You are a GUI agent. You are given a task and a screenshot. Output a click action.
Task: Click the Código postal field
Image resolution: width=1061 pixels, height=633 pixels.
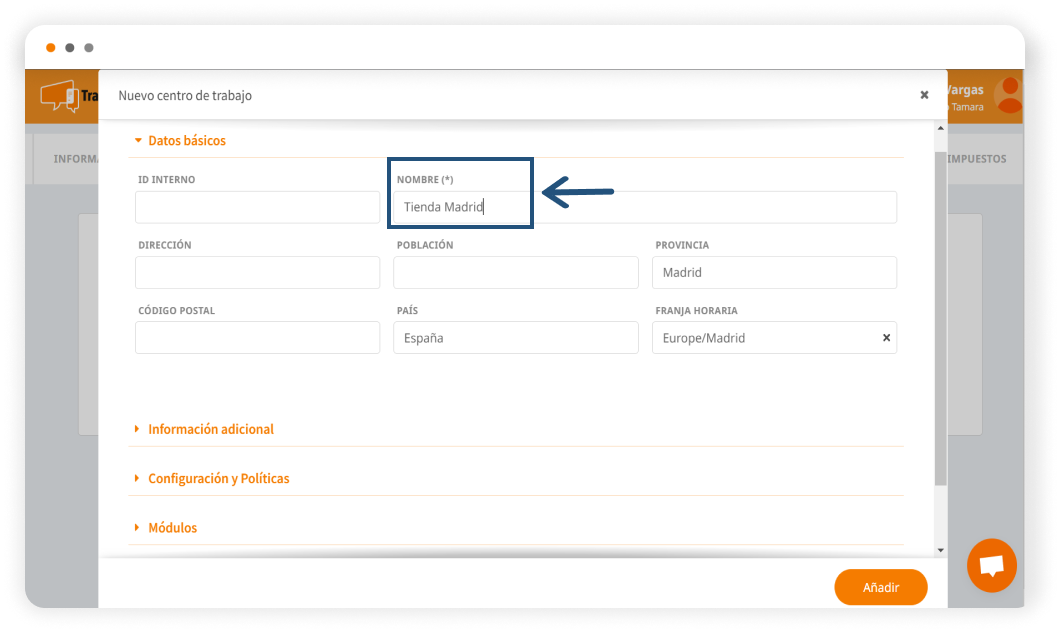257,338
